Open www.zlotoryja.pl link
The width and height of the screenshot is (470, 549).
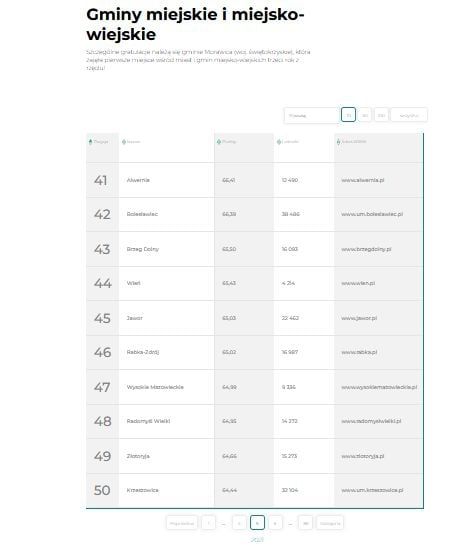[363, 456]
